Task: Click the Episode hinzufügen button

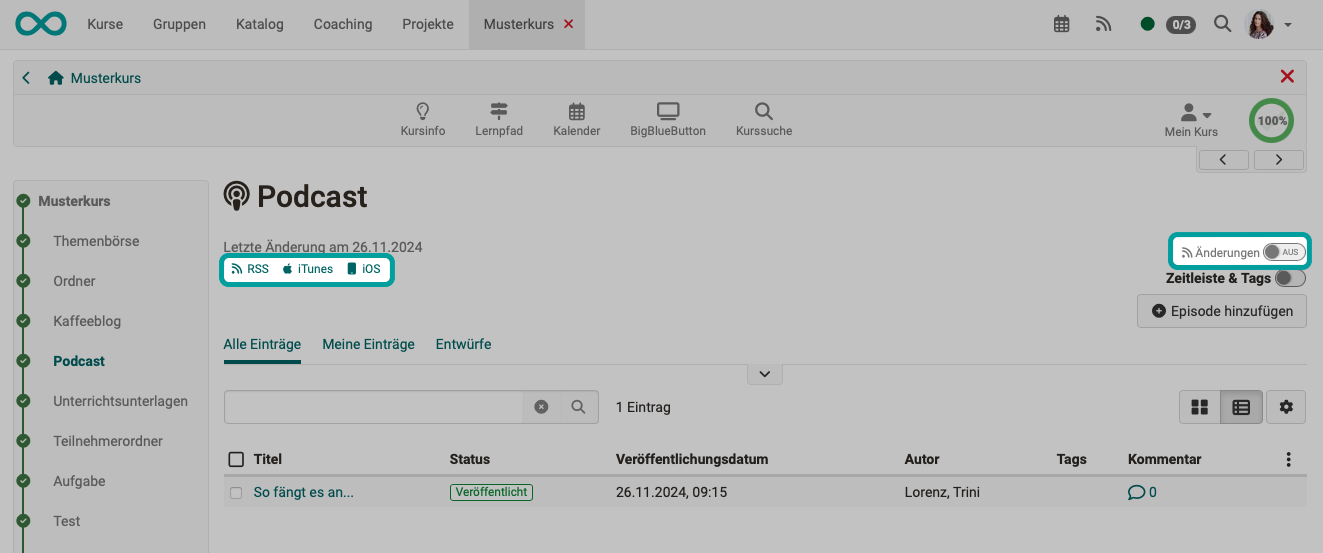Action: point(1221,311)
